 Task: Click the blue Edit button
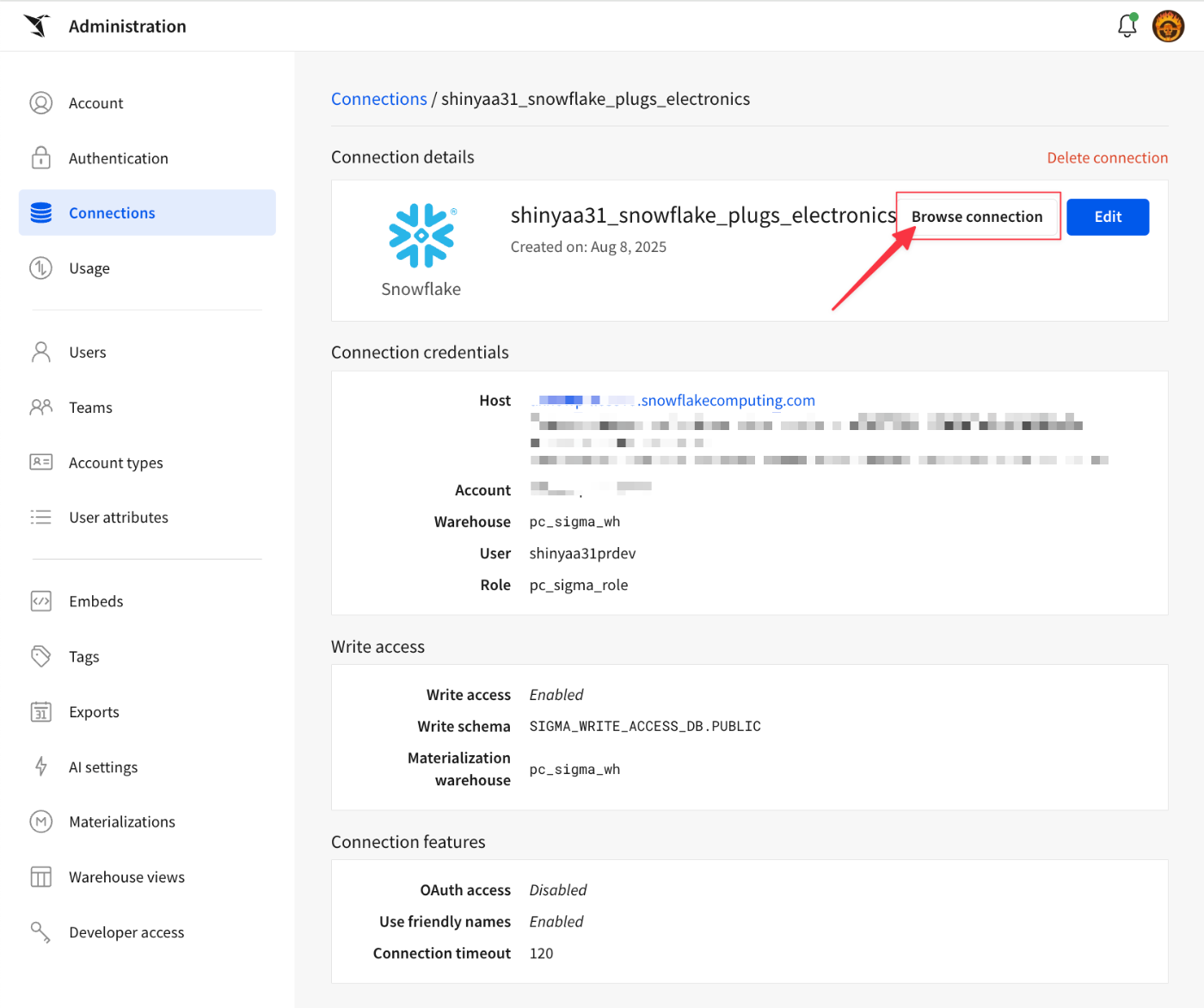click(1108, 217)
